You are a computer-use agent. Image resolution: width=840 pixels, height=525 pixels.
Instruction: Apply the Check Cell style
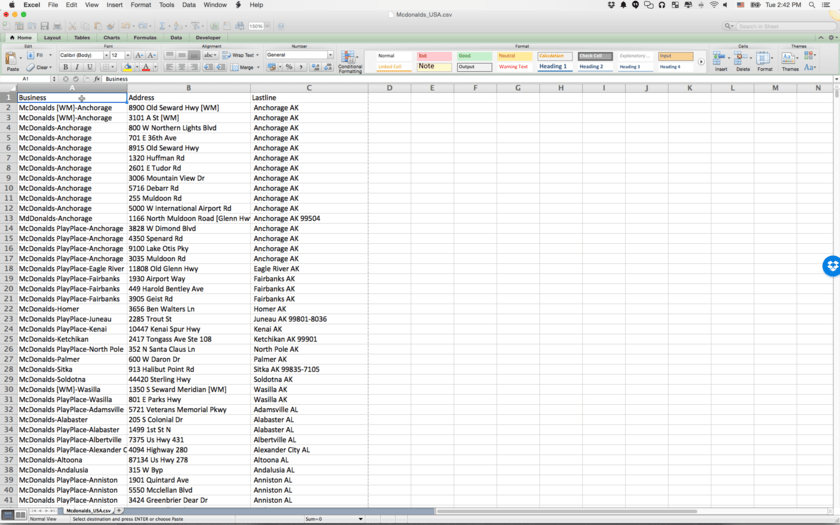click(x=595, y=56)
